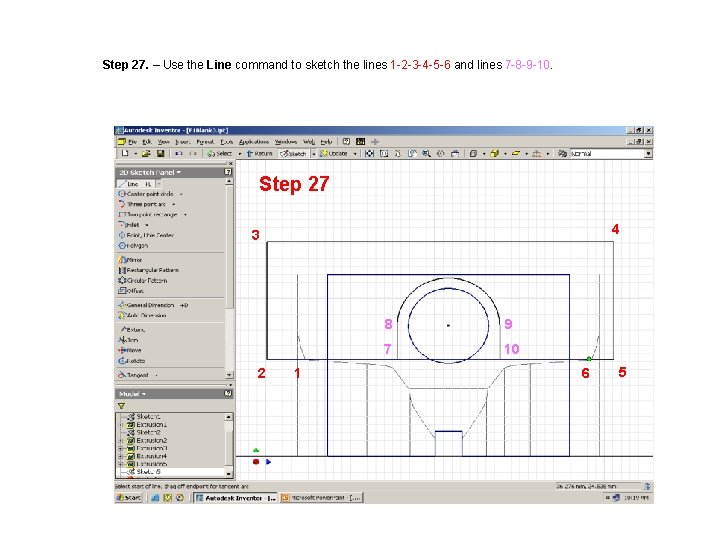Switch to Microsoft PowerPoint taskbar button

(321, 498)
